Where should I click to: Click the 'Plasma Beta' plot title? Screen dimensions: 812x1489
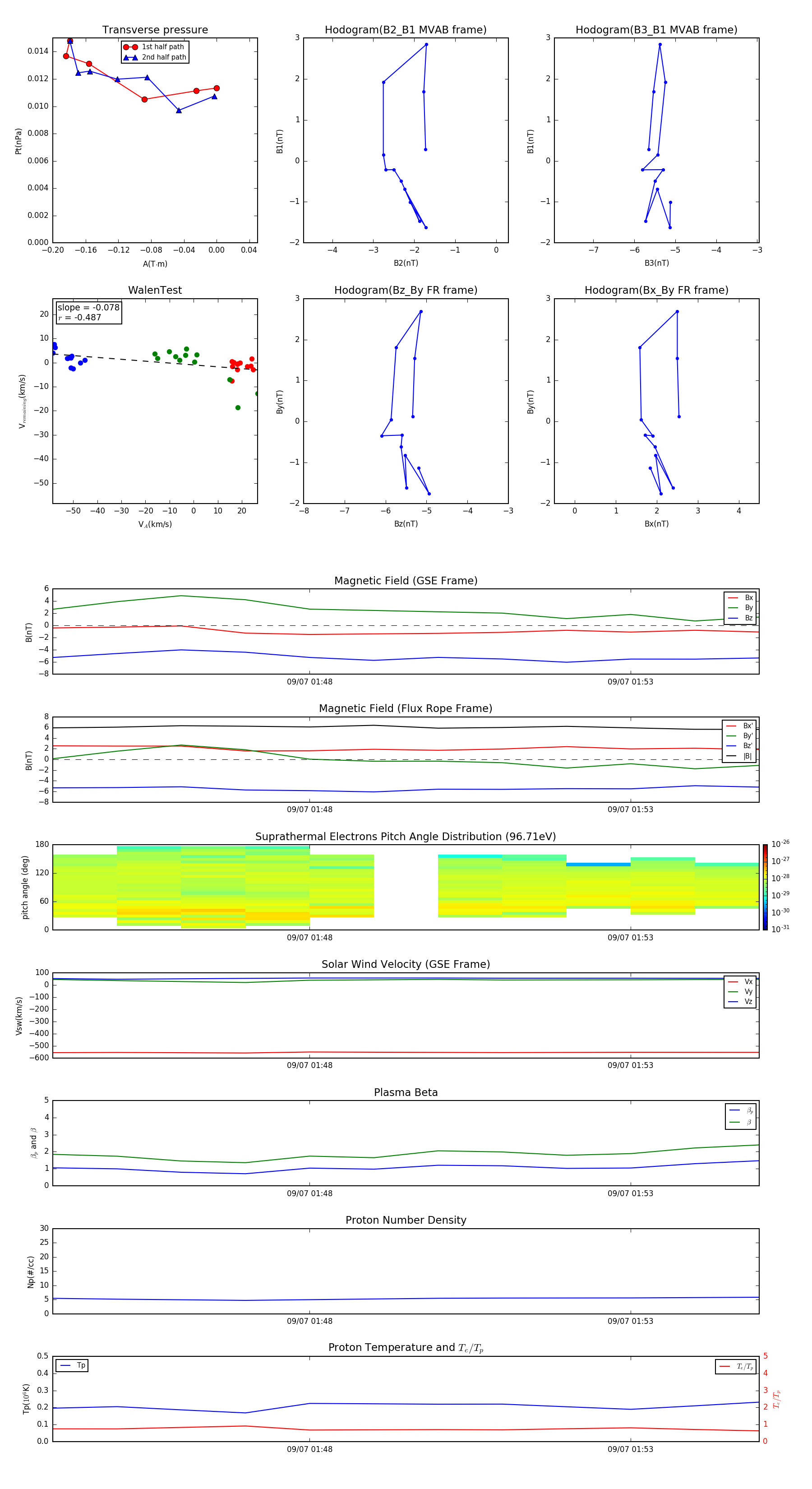click(406, 1092)
